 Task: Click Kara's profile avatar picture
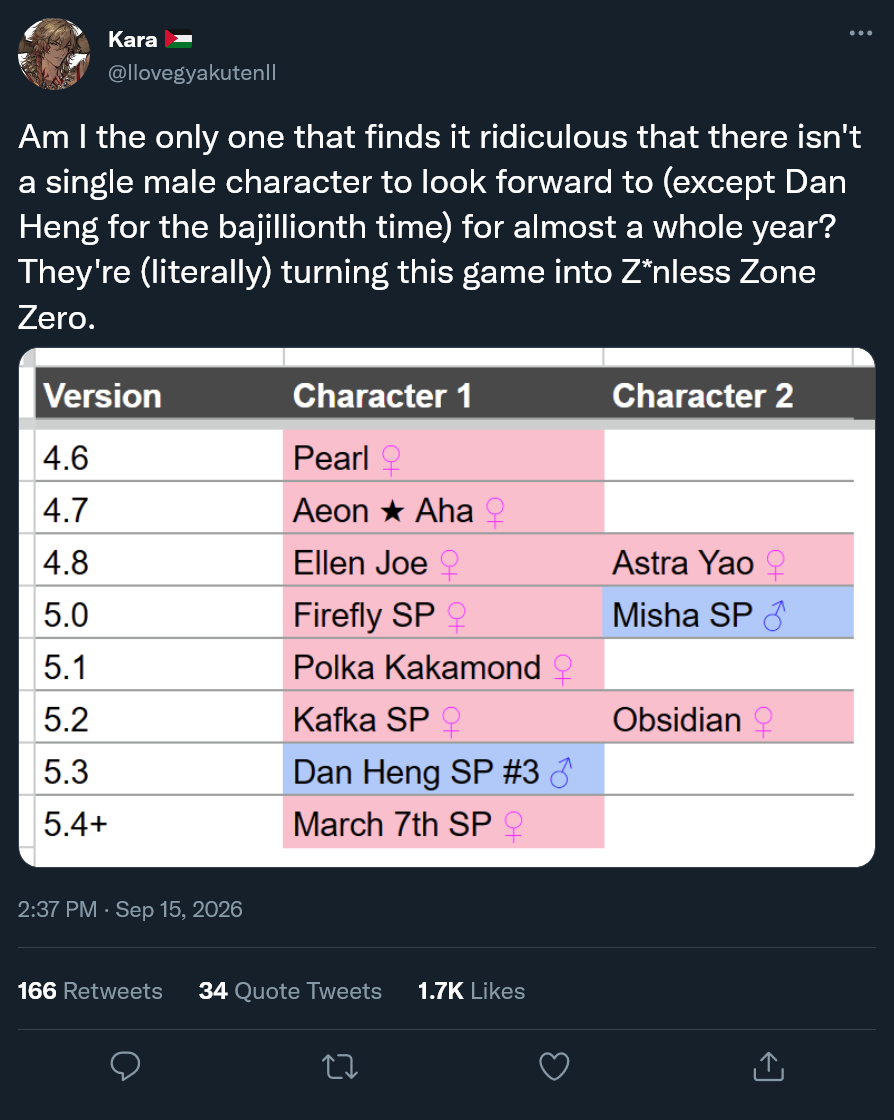coord(54,54)
